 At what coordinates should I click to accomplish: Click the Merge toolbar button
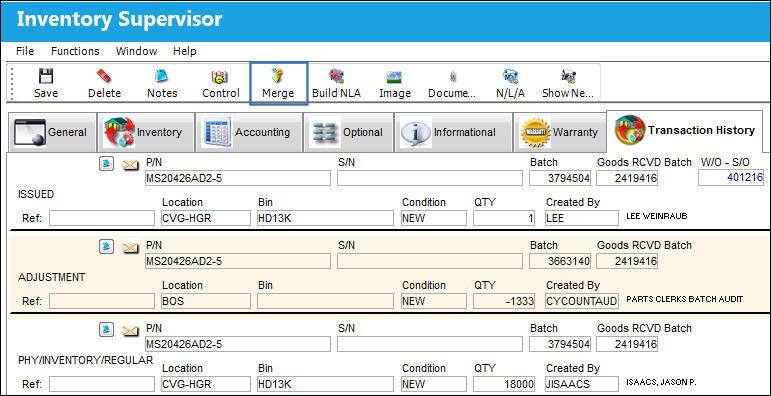pyautogui.click(x=278, y=83)
